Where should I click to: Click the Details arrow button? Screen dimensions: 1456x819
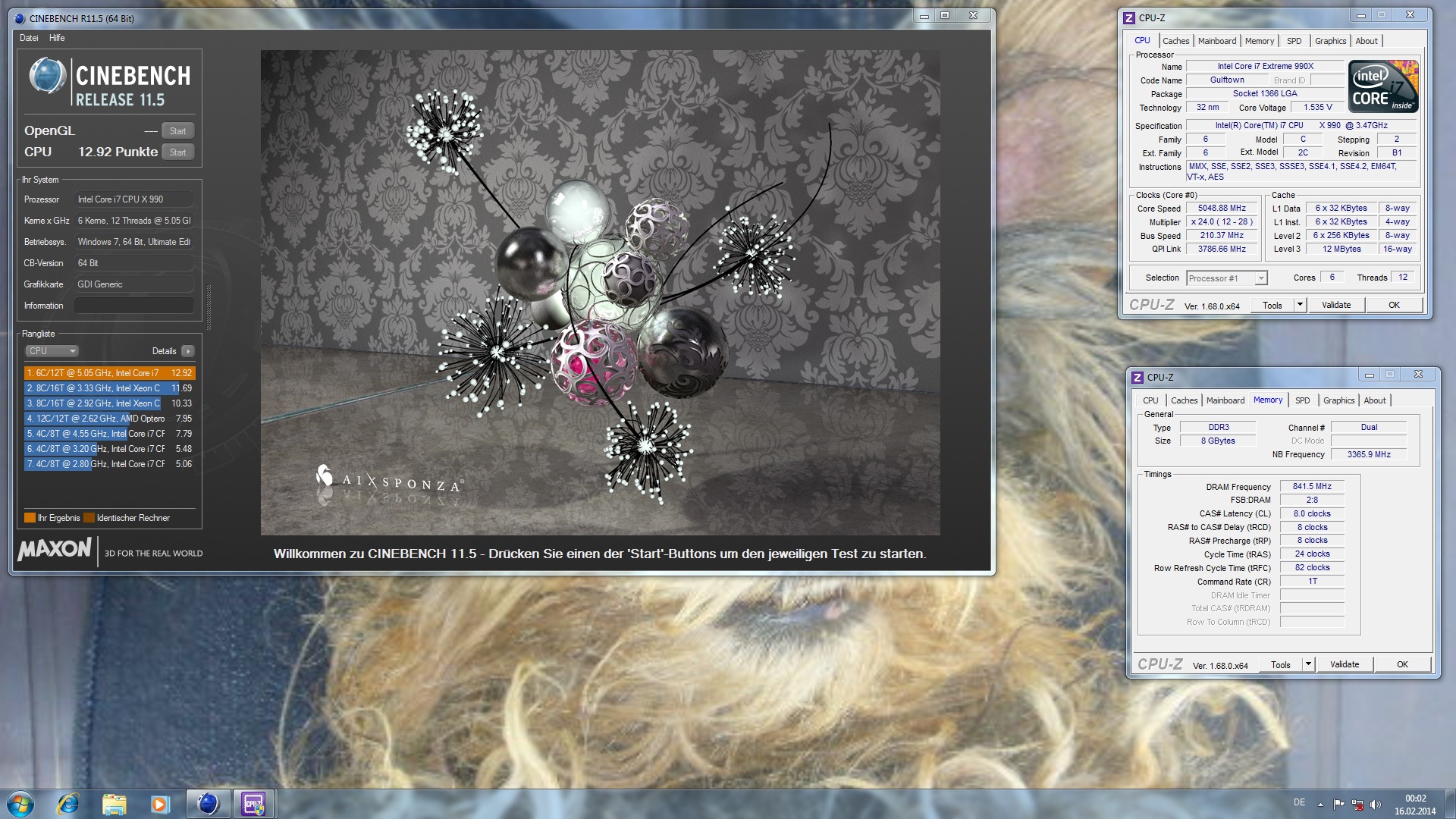click(188, 351)
